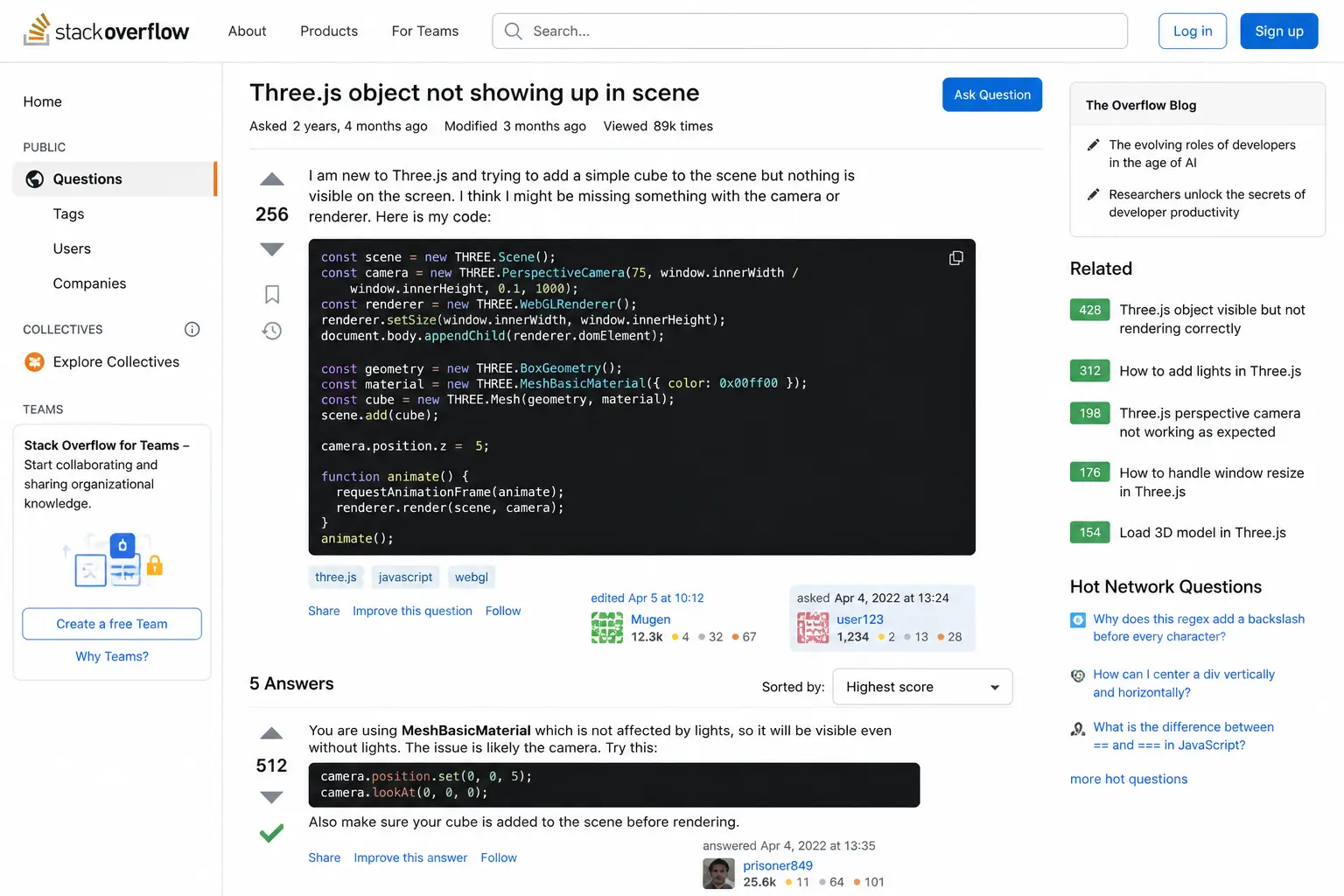The image size is (1344, 896).
Task: Open the For Teams menu item
Action: [425, 31]
